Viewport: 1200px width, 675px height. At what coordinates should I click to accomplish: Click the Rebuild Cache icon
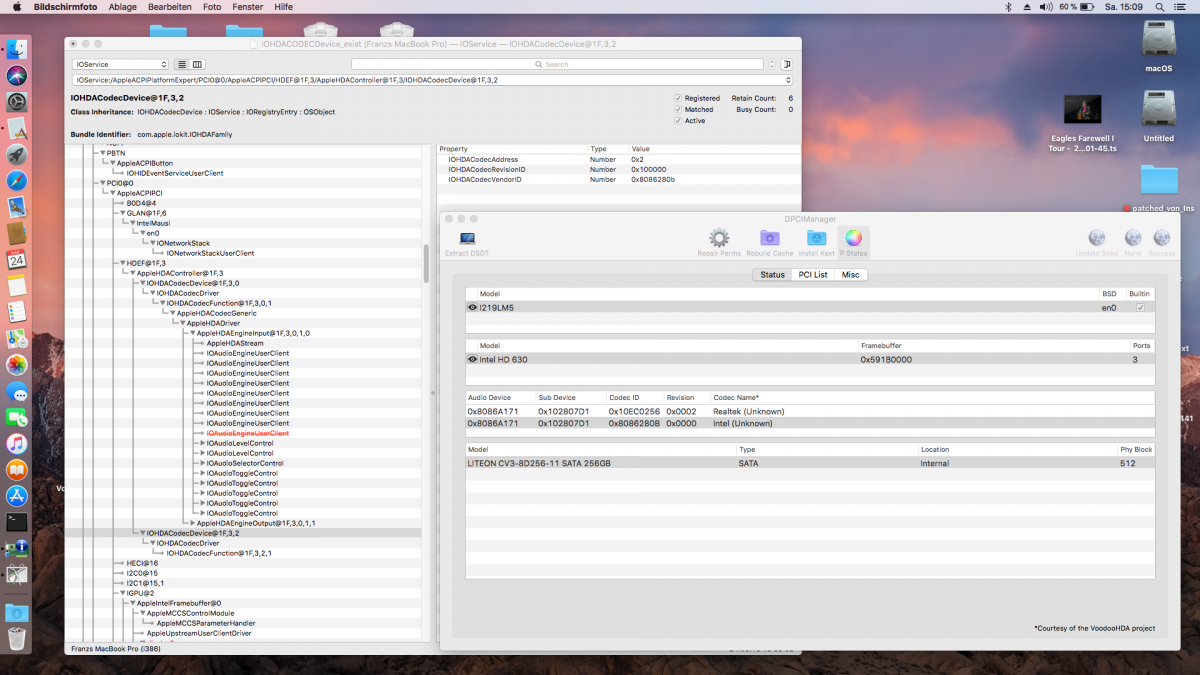point(769,240)
